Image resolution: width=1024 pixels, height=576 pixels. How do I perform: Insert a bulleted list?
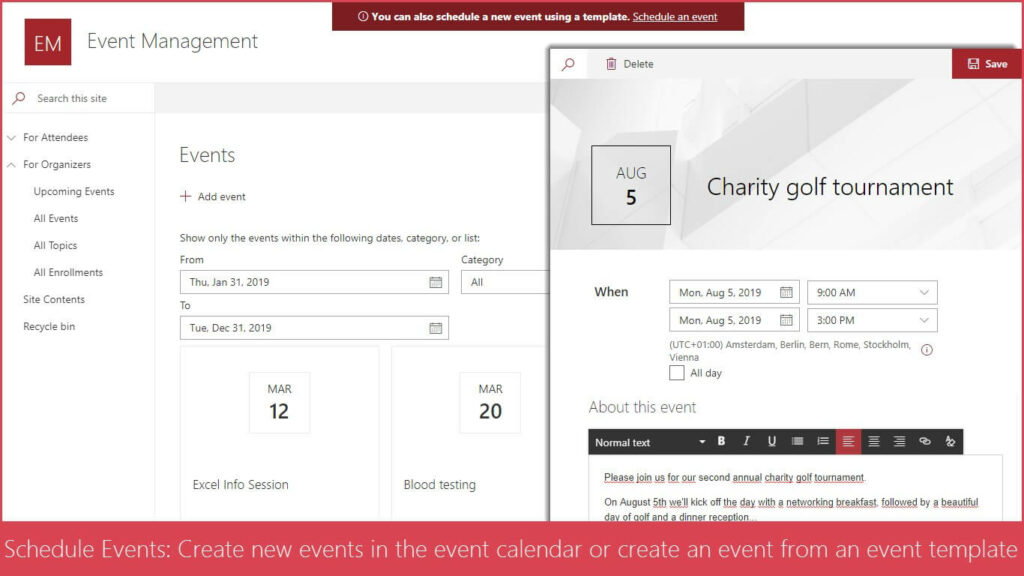[x=797, y=441]
